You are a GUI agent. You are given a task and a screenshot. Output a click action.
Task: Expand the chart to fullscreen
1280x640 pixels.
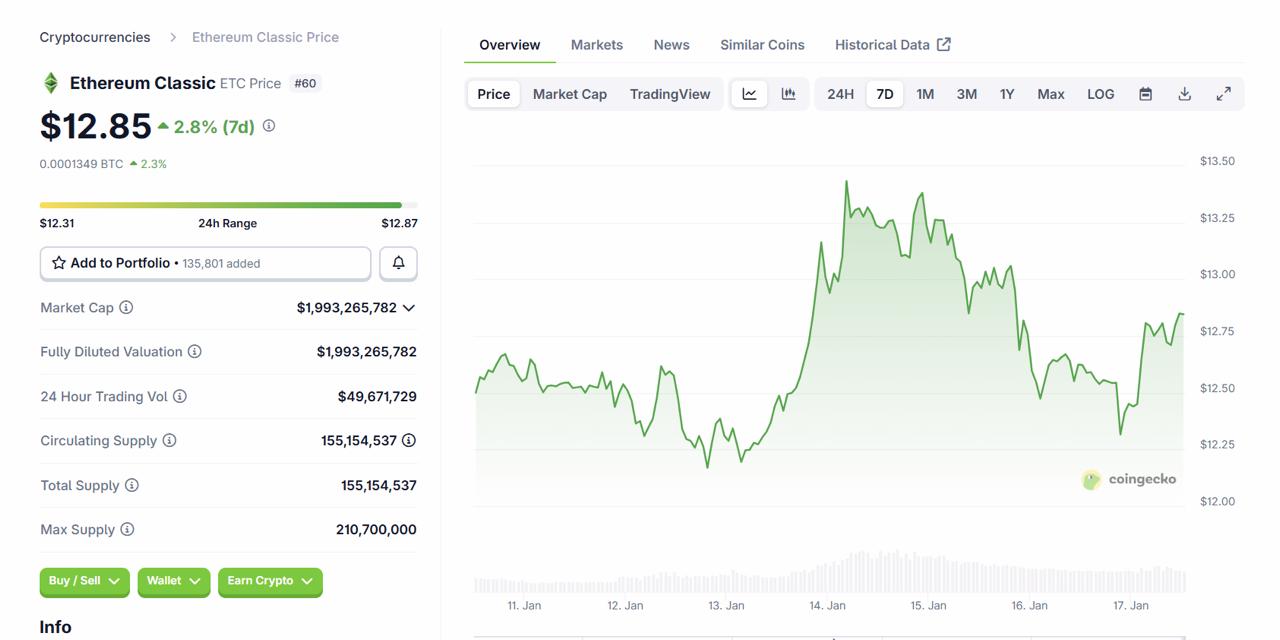pyautogui.click(x=1224, y=93)
